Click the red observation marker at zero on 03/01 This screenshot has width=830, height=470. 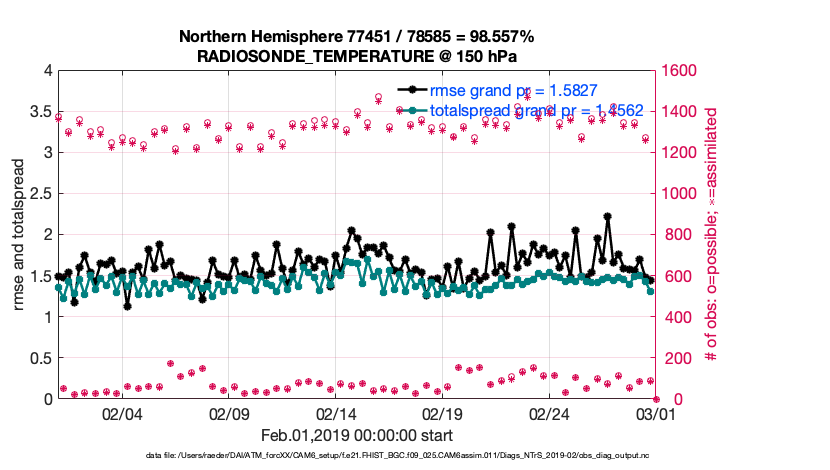[x=655, y=399]
